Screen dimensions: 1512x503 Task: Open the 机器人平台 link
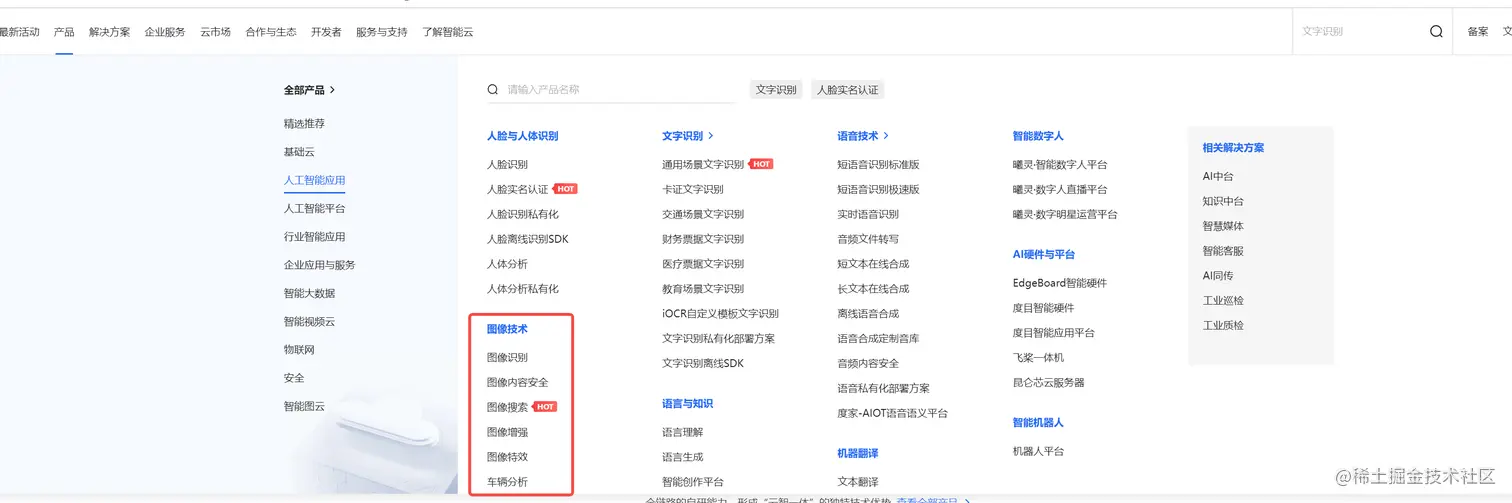(1038, 451)
